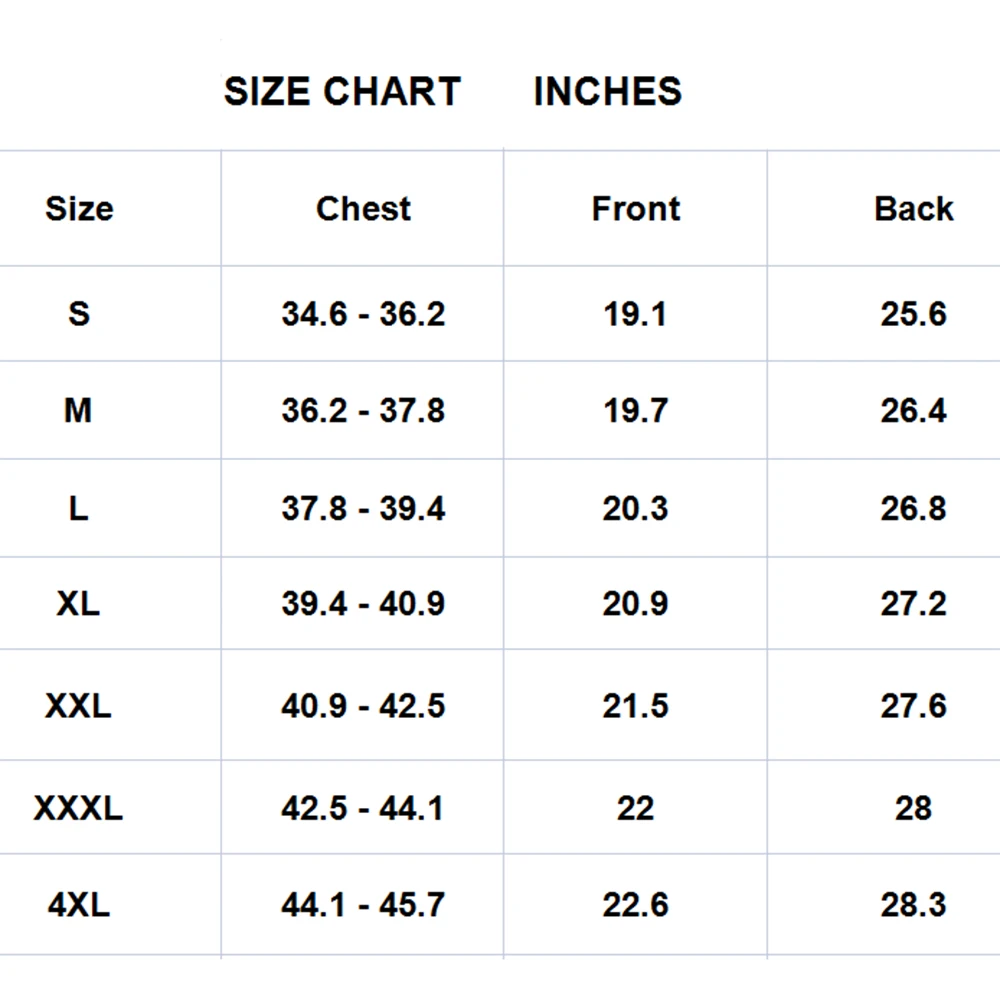Select chest range 34.6 - 36.2

(363, 314)
